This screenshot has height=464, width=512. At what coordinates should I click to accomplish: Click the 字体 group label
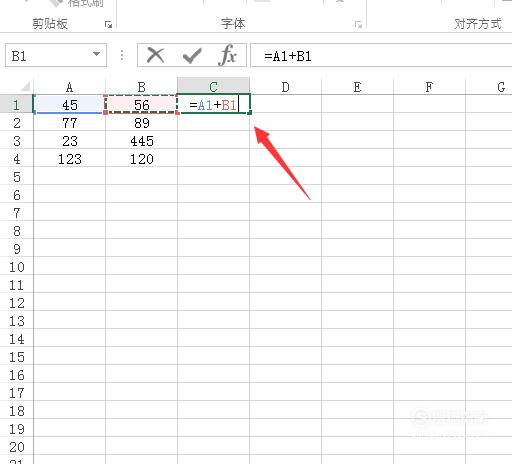tap(233, 24)
